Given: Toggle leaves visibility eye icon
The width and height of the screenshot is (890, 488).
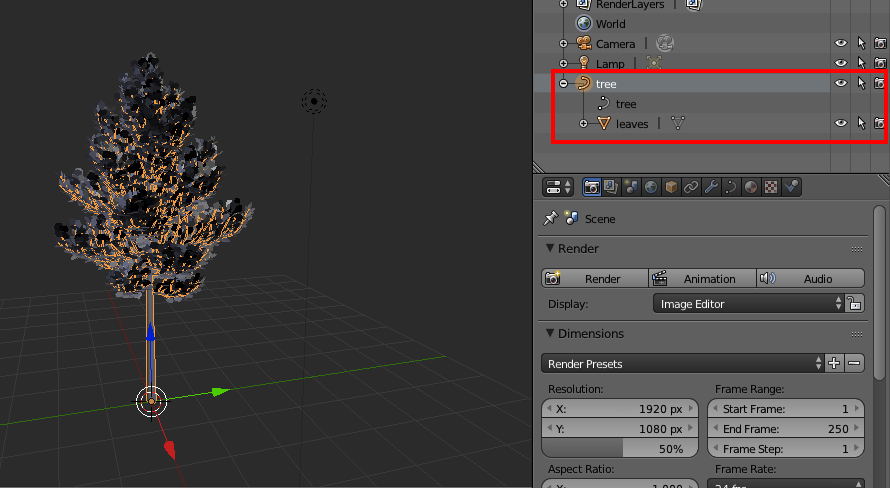Looking at the screenshot, I should [x=841, y=123].
